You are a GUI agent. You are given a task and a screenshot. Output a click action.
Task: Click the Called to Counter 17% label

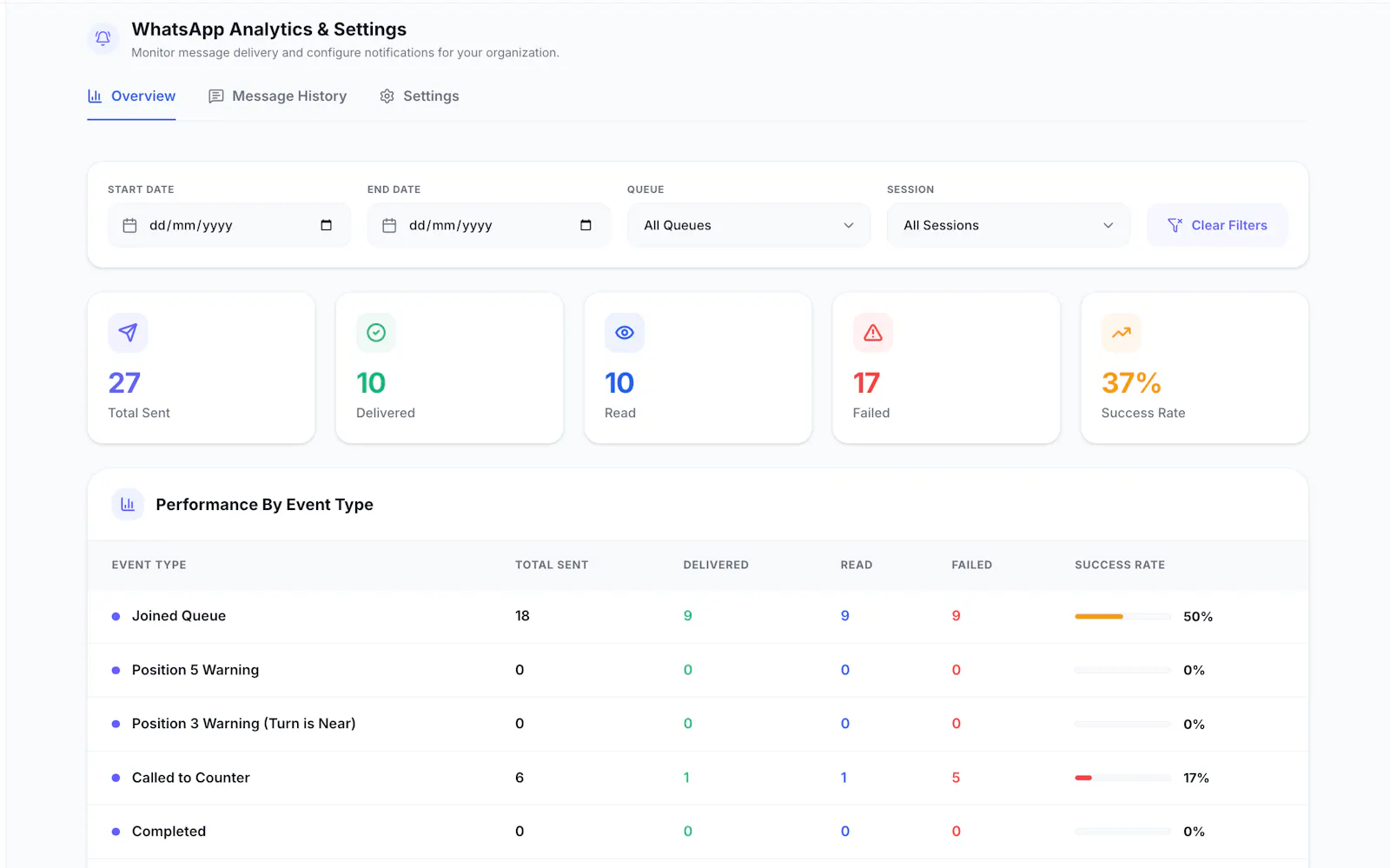[x=1196, y=779]
